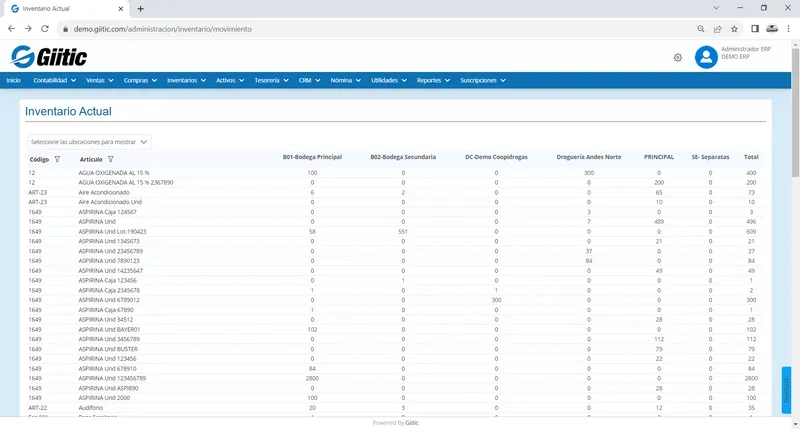Go back with browser back arrow
This screenshot has height=429, width=800.
[x=11, y=29]
